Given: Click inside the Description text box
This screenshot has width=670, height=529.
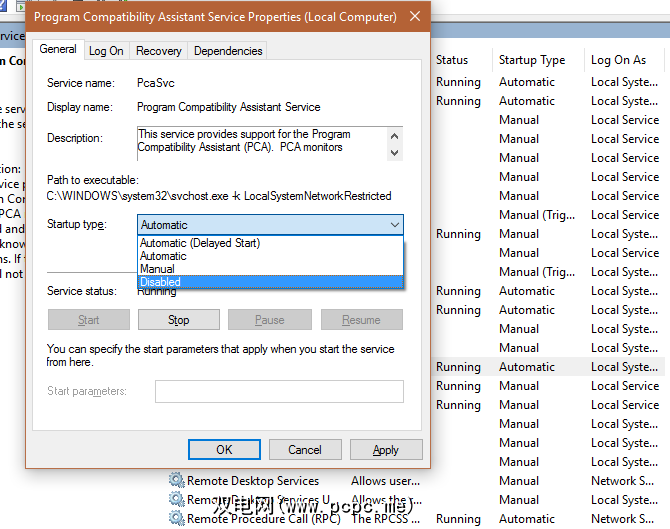Looking at the screenshot, I should point(262,144).
